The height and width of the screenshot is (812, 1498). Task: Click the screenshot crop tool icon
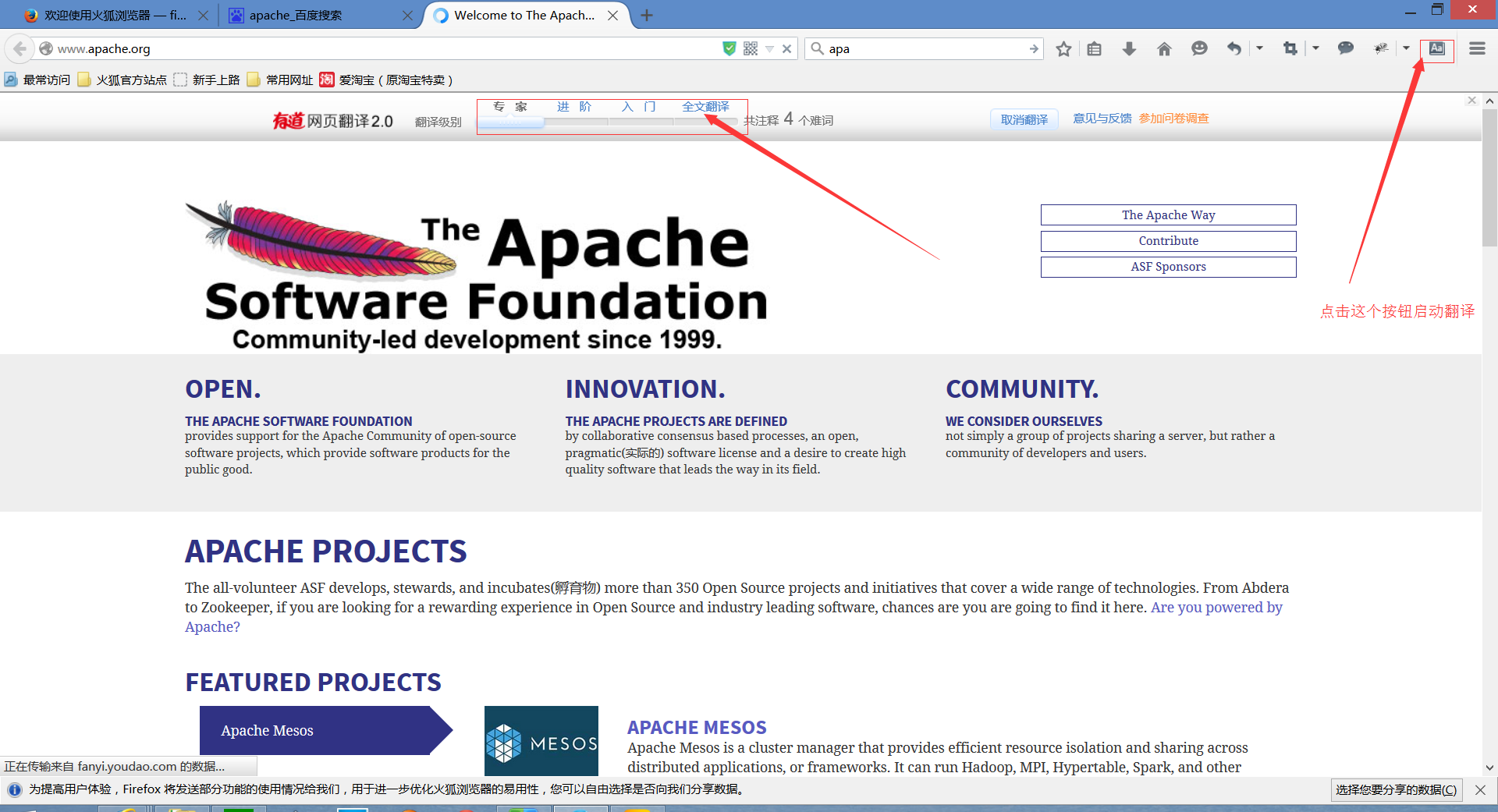click(x=1290, y=48)
